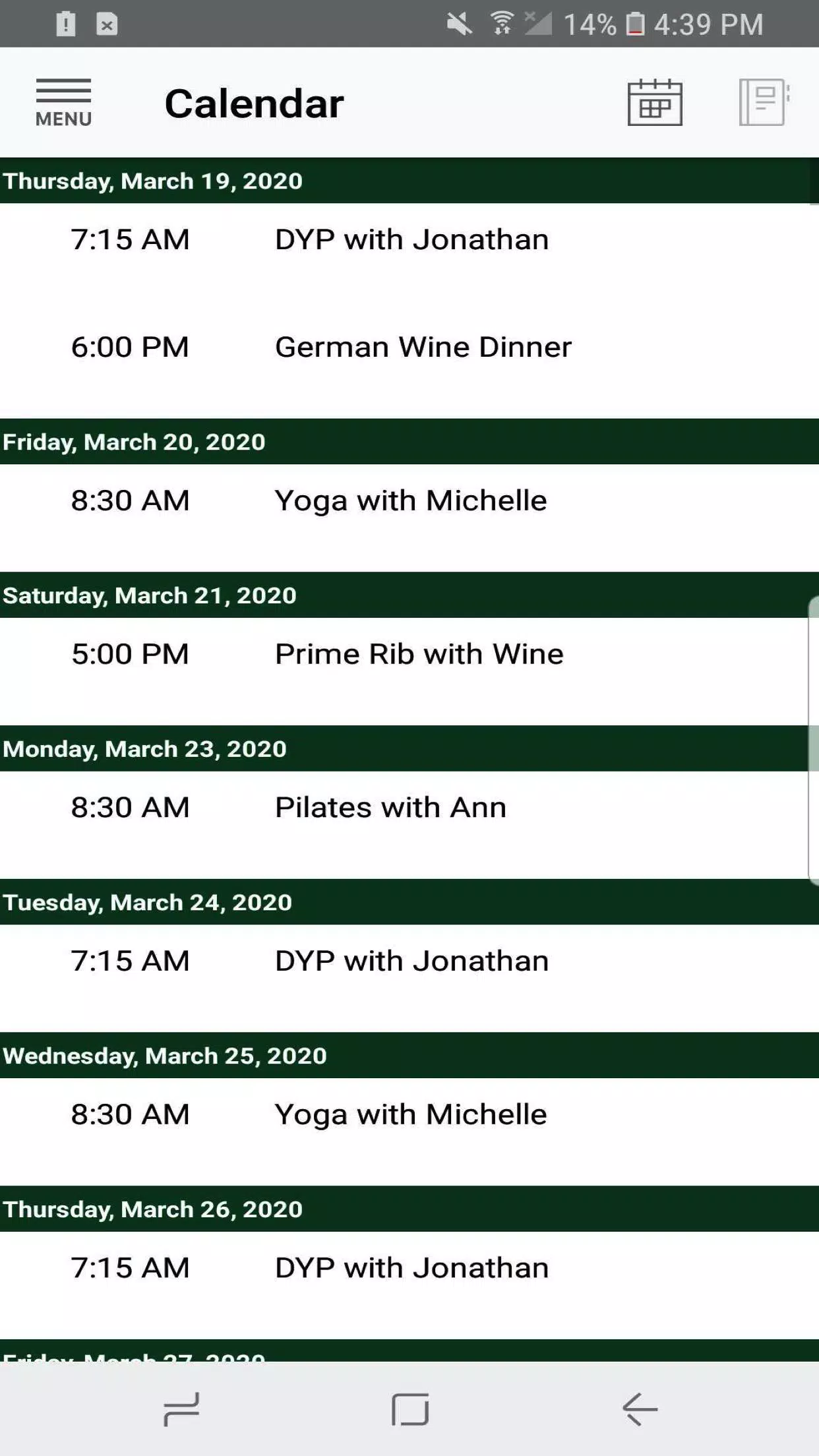Open the Android recent apps button
This screenshot has height=1456, width=819.
point(181,1409)
